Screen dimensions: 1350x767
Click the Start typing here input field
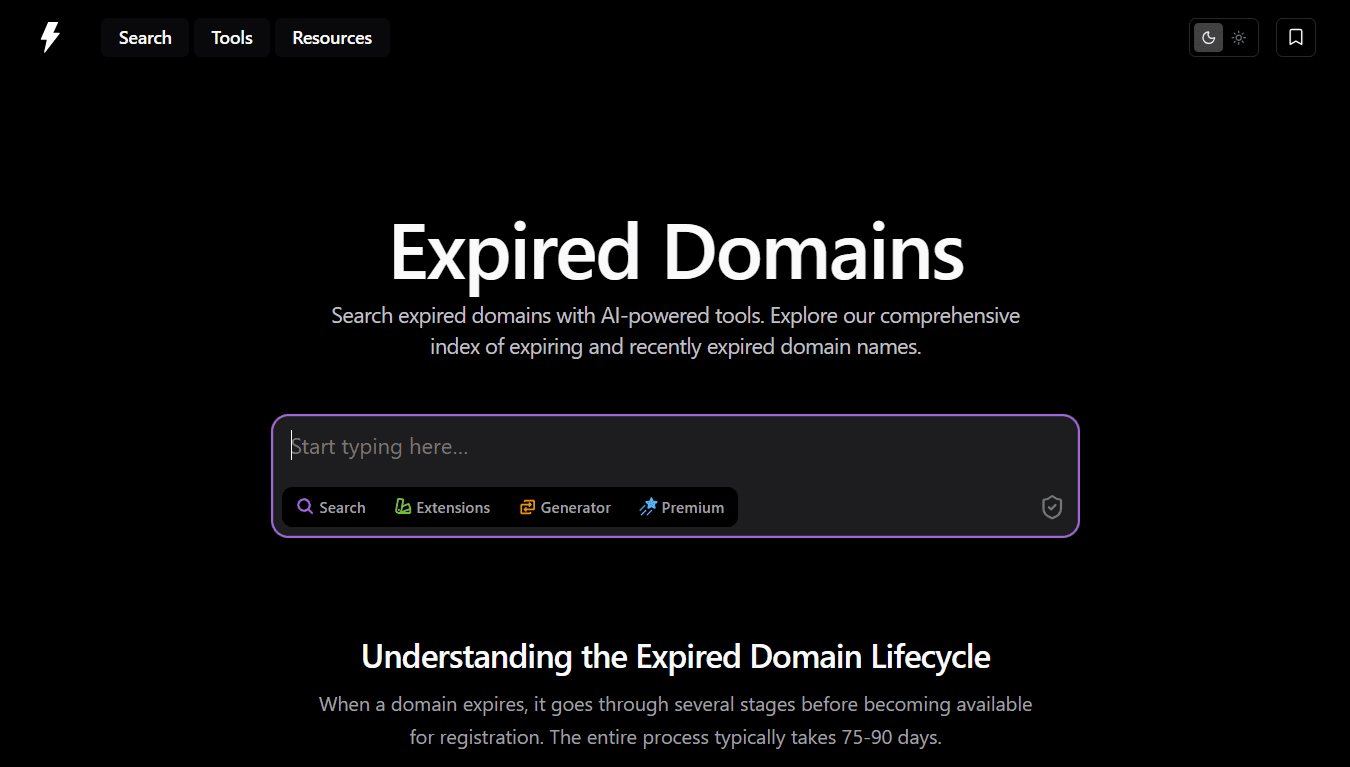[675, 446]
